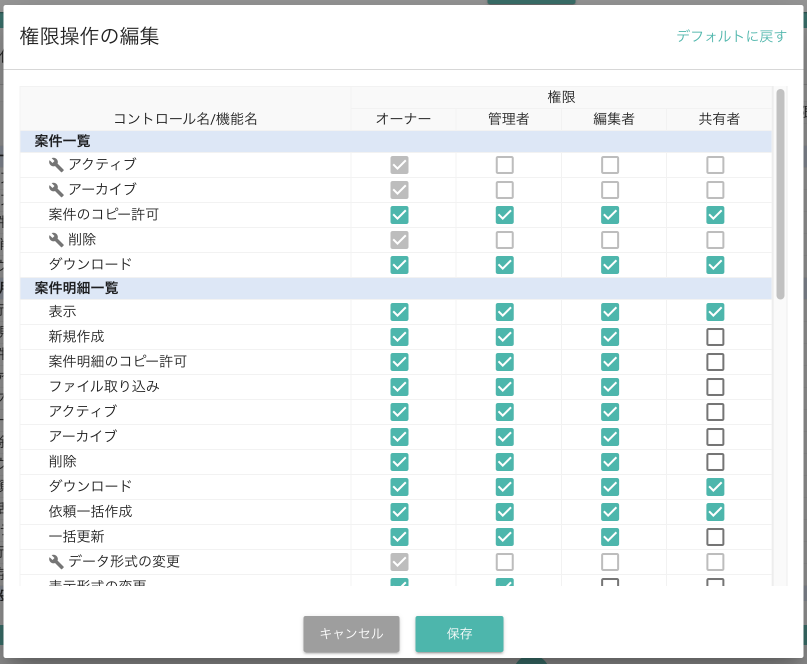This screenshot has width=807, height=664.
Task: Uncheck 案件のコピー許可 for 共有者
Action: [715, 215]
